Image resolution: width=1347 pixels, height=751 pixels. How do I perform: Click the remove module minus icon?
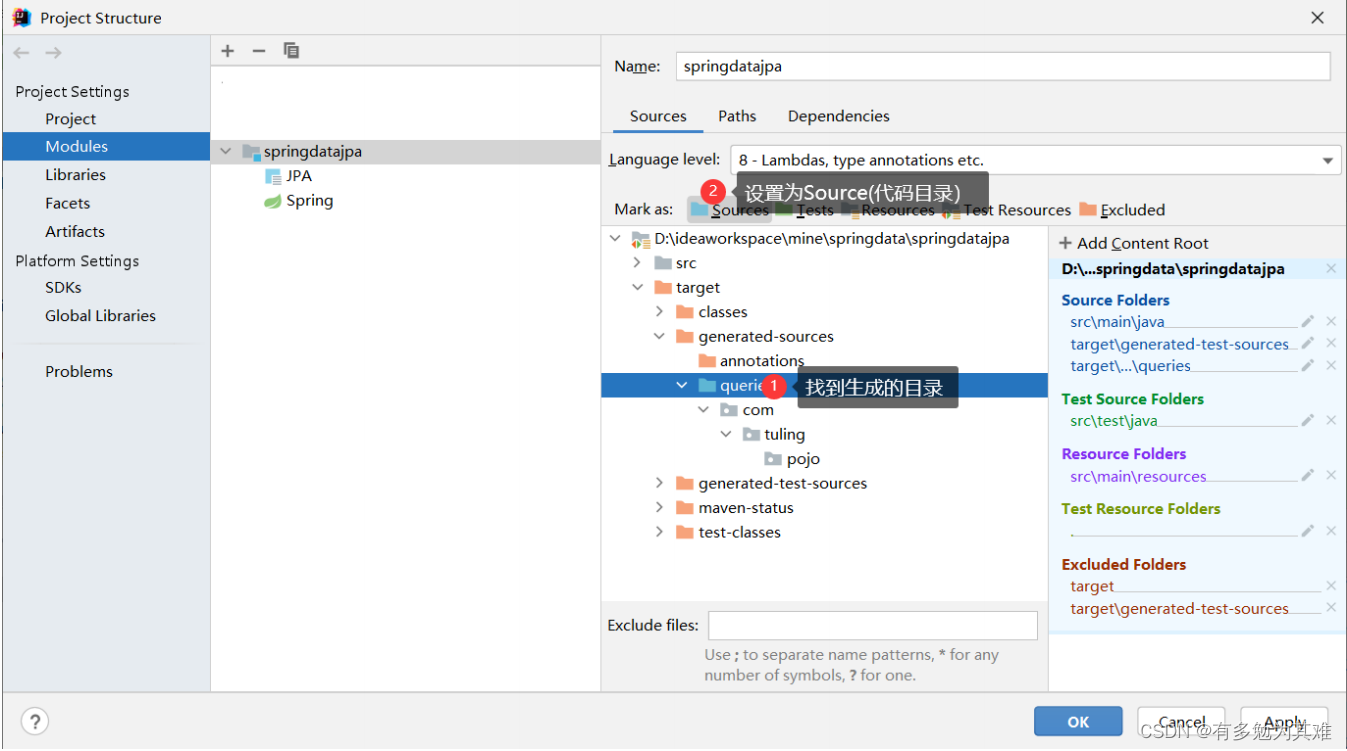tap(259, 51)
